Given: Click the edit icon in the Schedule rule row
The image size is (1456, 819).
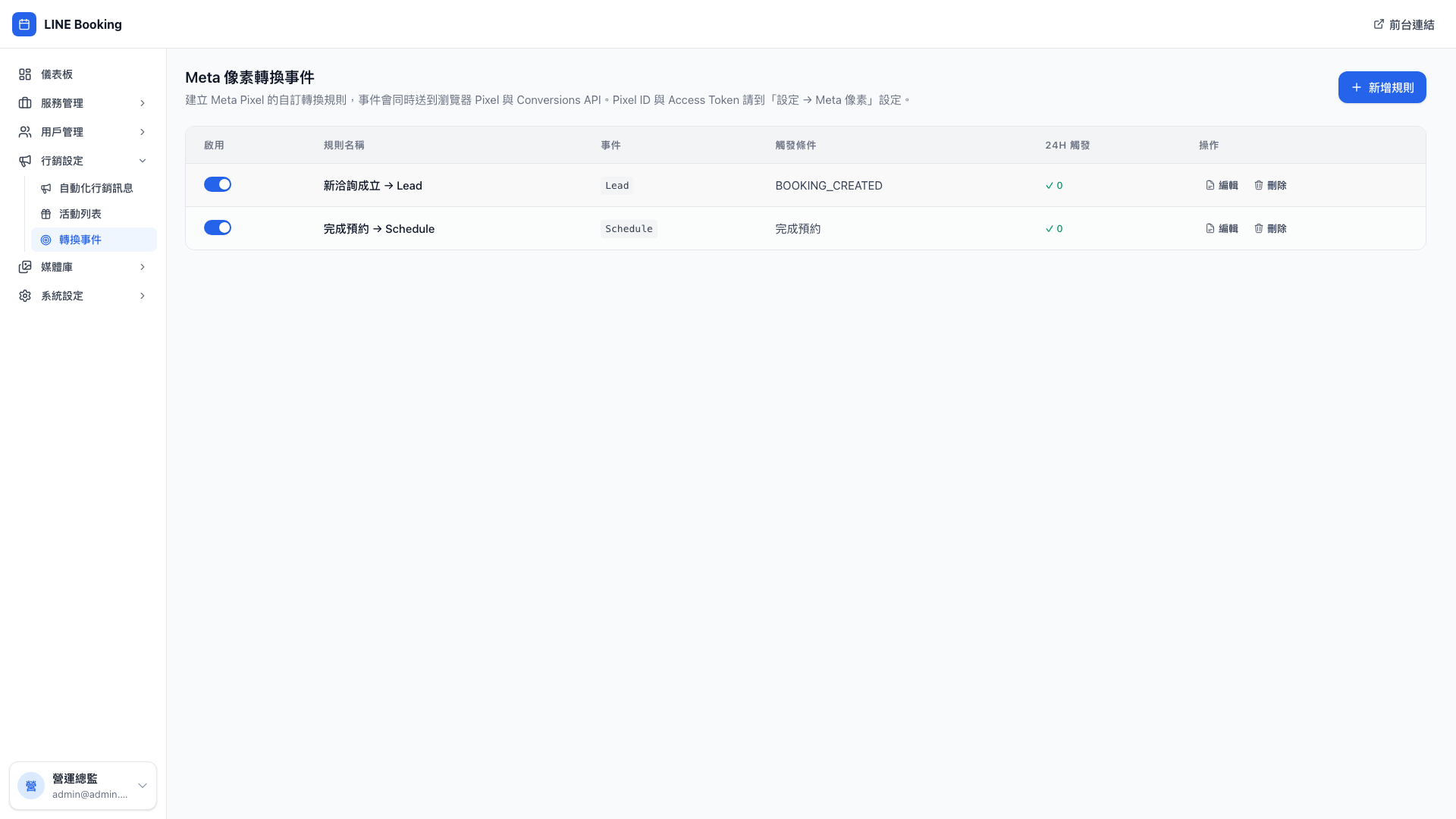Looking at the screenshot, I should [1210, 228].
